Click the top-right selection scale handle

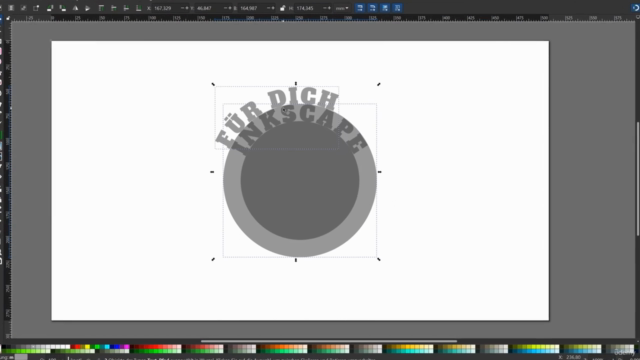pos(379,84)
